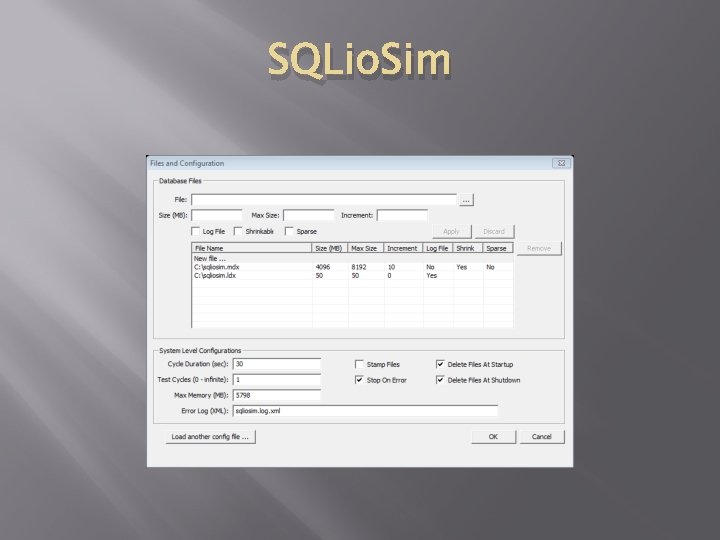The width and height of the screenshot is (720, 540).
Task: Open the file browse ellipsis button
Action: (466, 200)
